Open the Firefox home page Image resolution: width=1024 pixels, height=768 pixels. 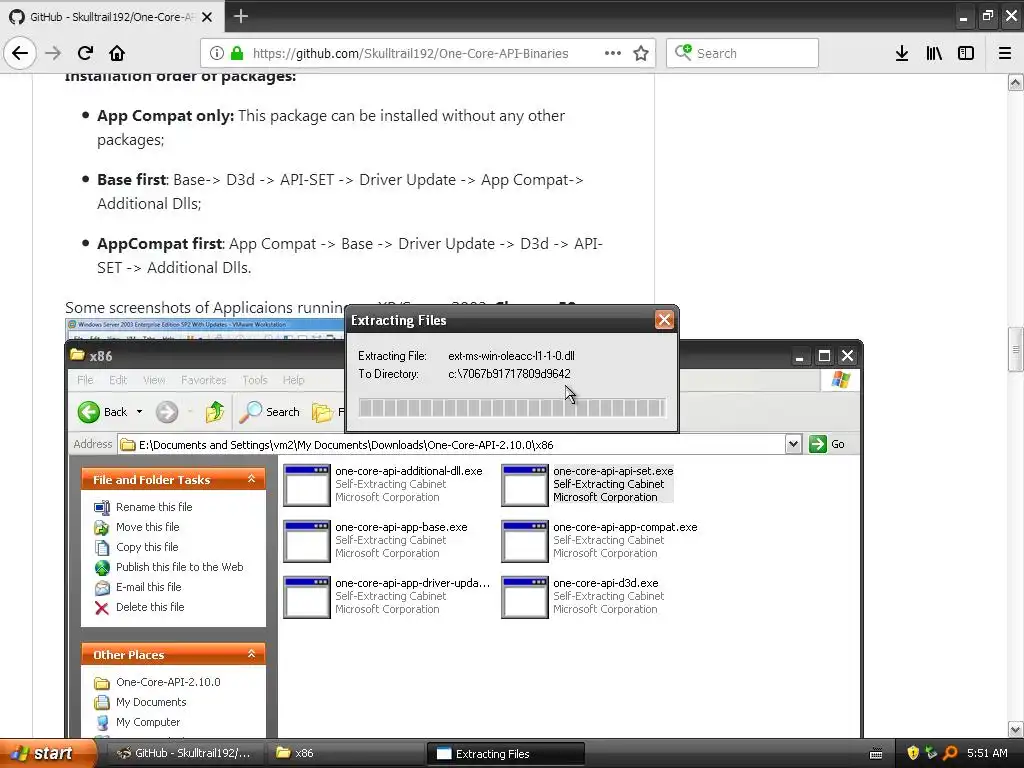(117, 53)
